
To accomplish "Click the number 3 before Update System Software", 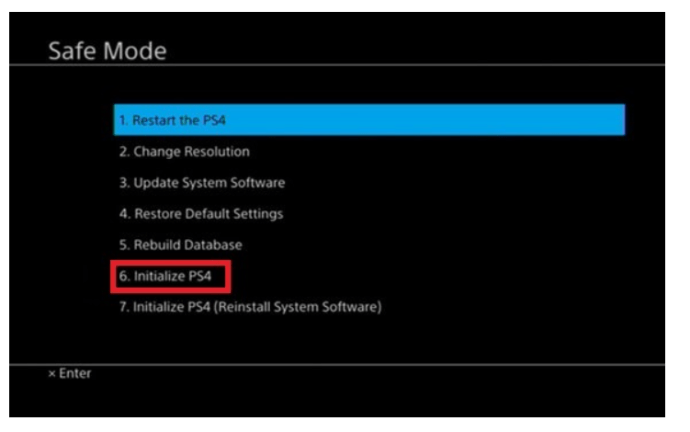I will [124, 183].
